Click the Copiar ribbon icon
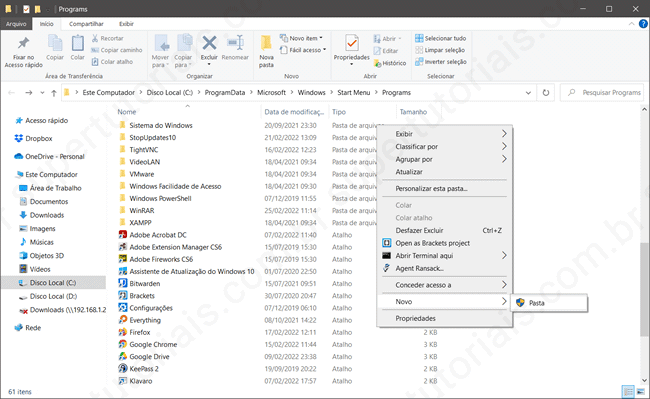 point(55,43)
